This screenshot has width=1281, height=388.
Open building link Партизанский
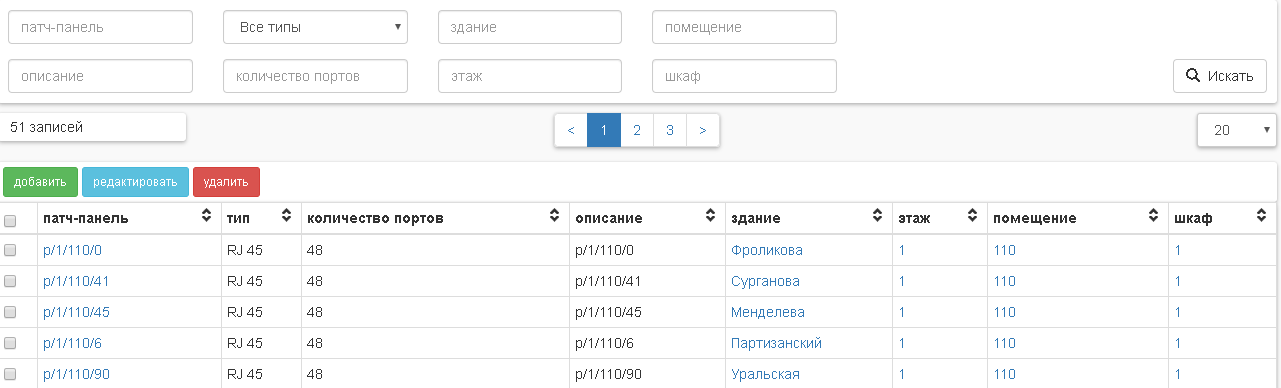point(777,343)
